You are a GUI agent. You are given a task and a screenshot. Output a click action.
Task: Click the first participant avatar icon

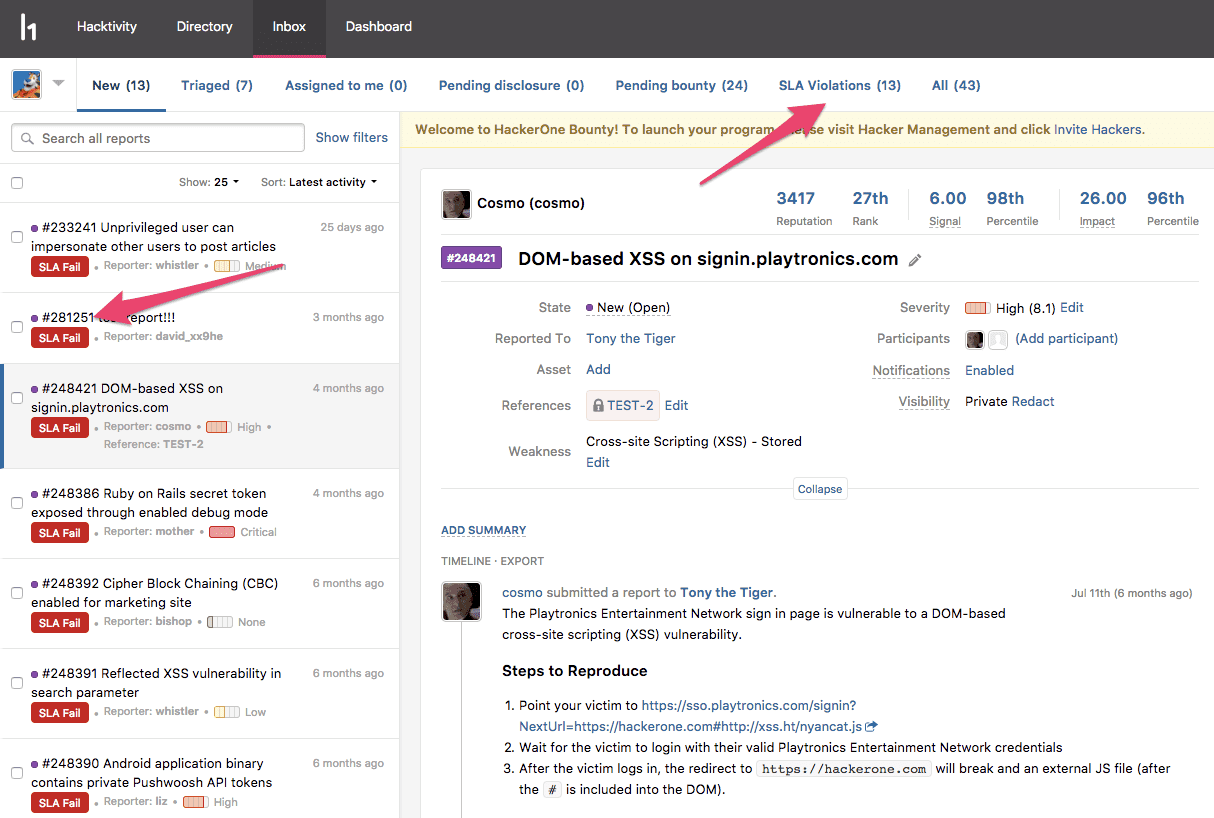click(974, 340)
